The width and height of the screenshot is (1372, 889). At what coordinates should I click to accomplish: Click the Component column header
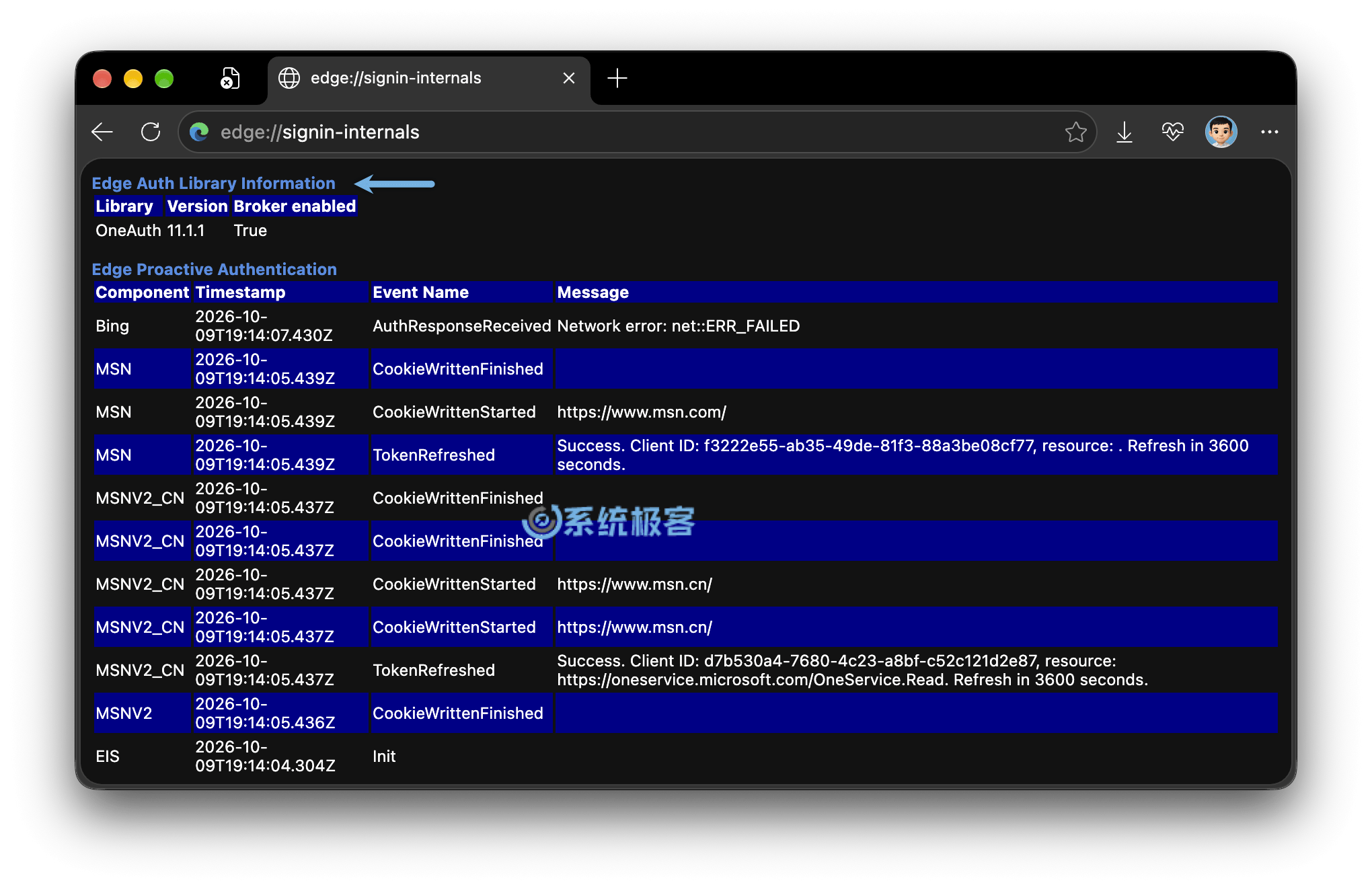tap(142, 293)
